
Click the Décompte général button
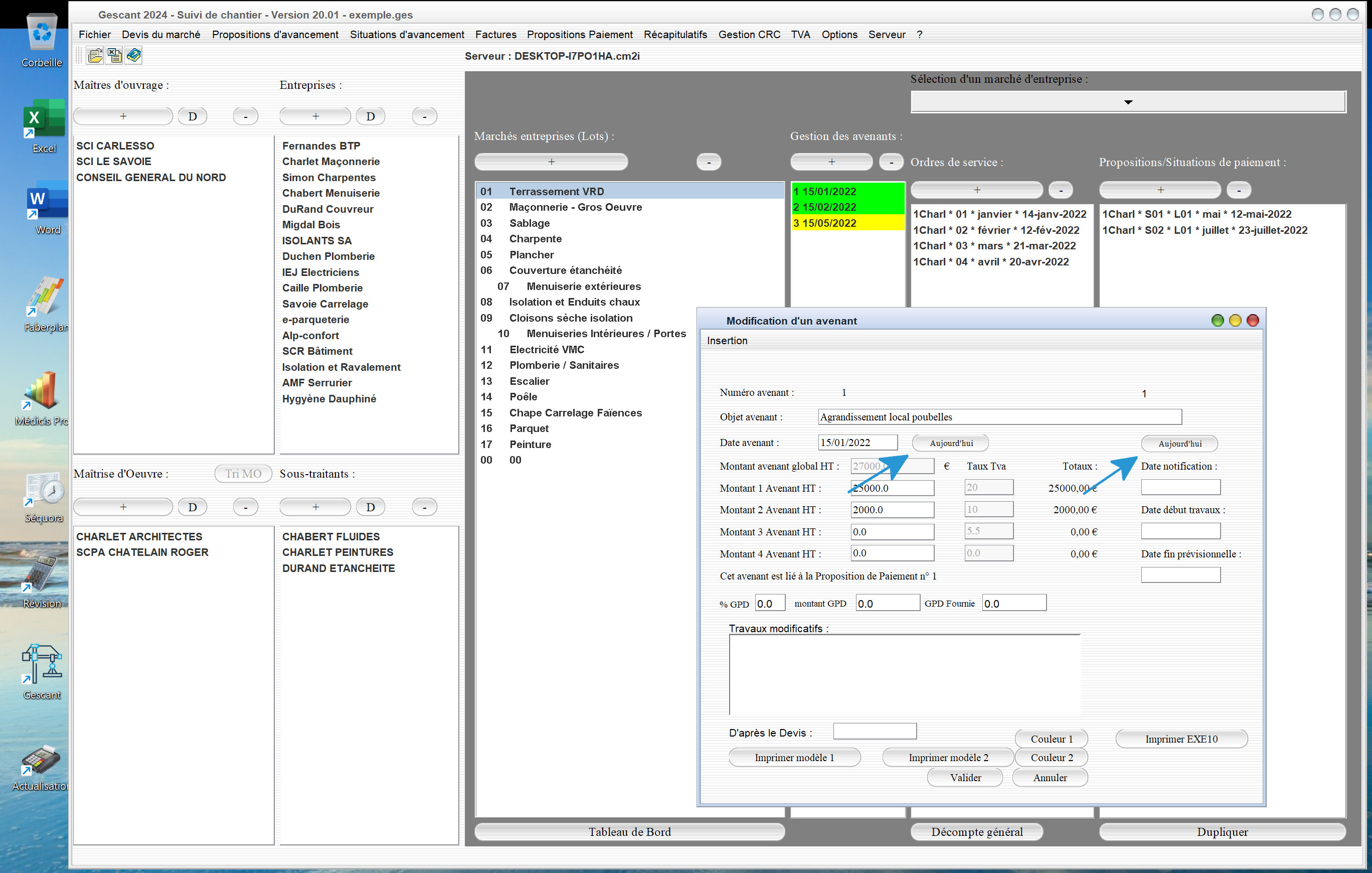pyautogui.click(x=976, y=832)
